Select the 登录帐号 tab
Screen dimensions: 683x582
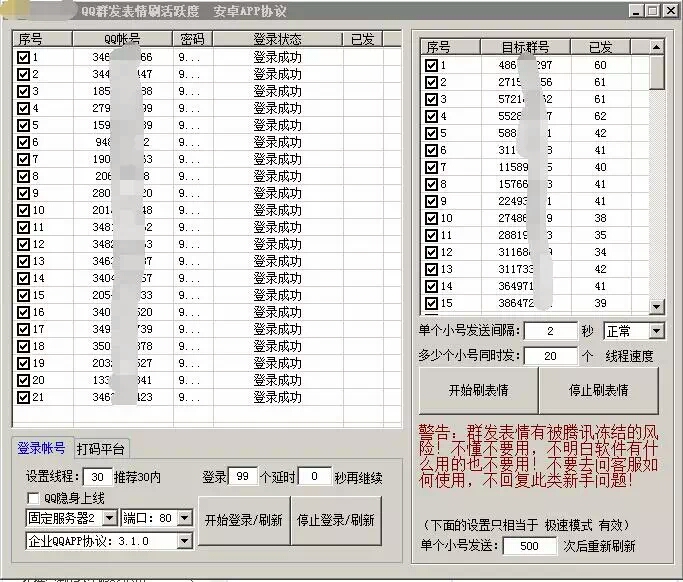[x=42, y=448]
